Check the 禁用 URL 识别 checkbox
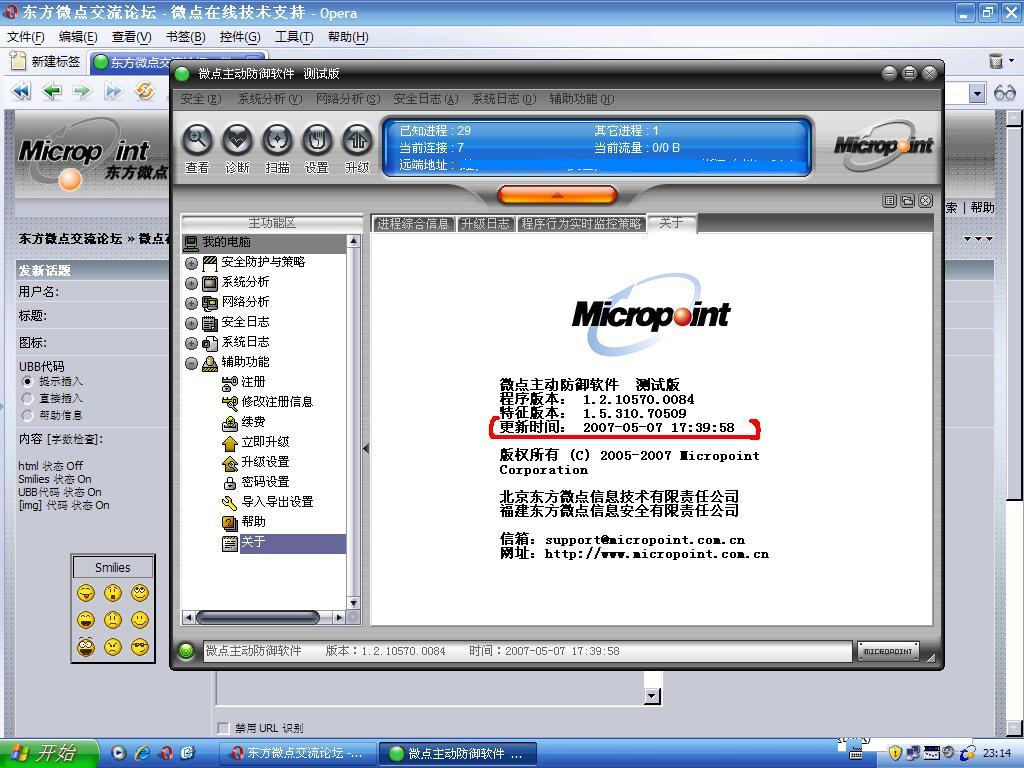Viewport: 1024px width, 768px height. point(223,728)
